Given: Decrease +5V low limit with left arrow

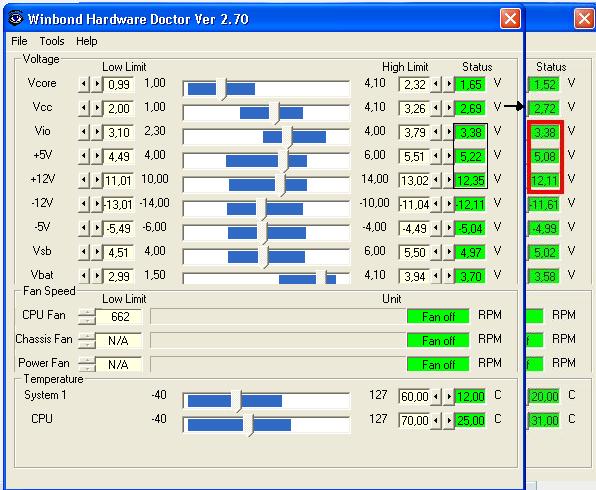Looking at the screenshot, I should (84, 156).
